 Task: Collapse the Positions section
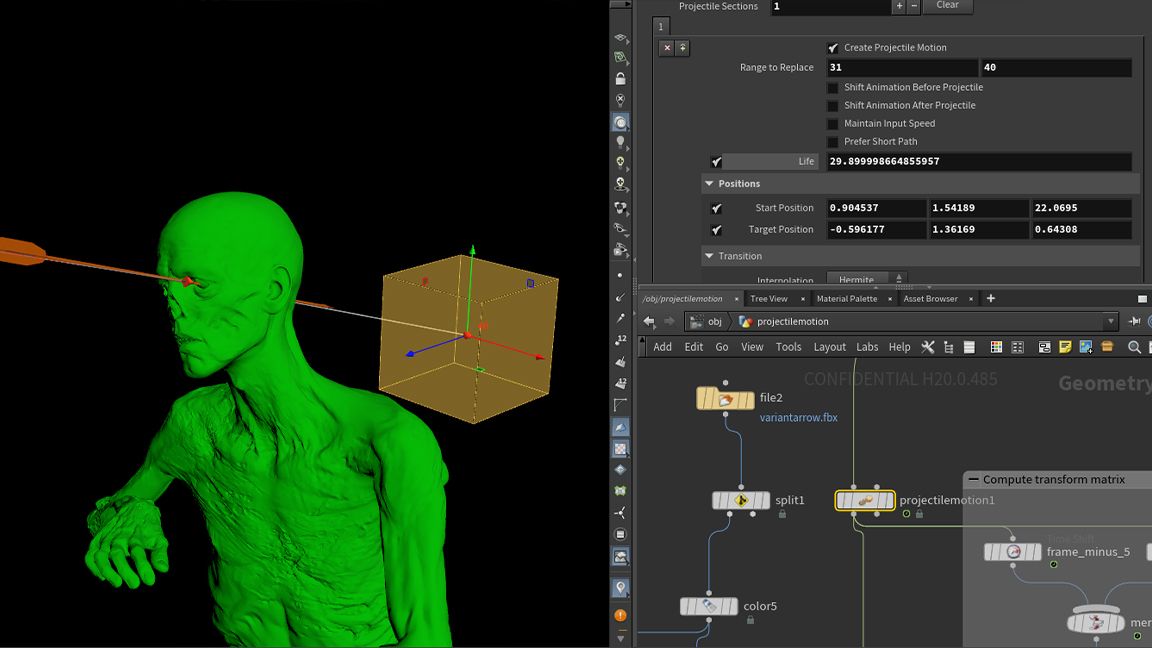[709, 183]
